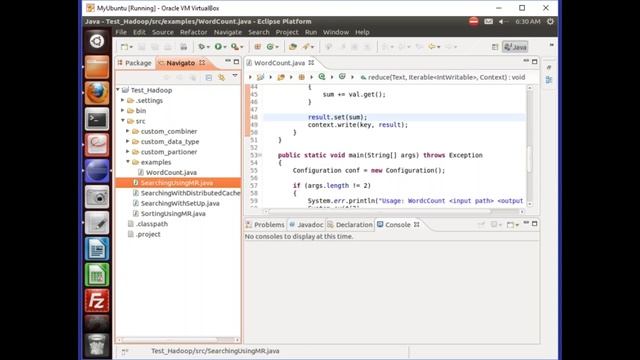This screenshot has height=360, width=640.
Task: Open FileZilla from the Ubuntu launcher
Action: click(97, 301)
